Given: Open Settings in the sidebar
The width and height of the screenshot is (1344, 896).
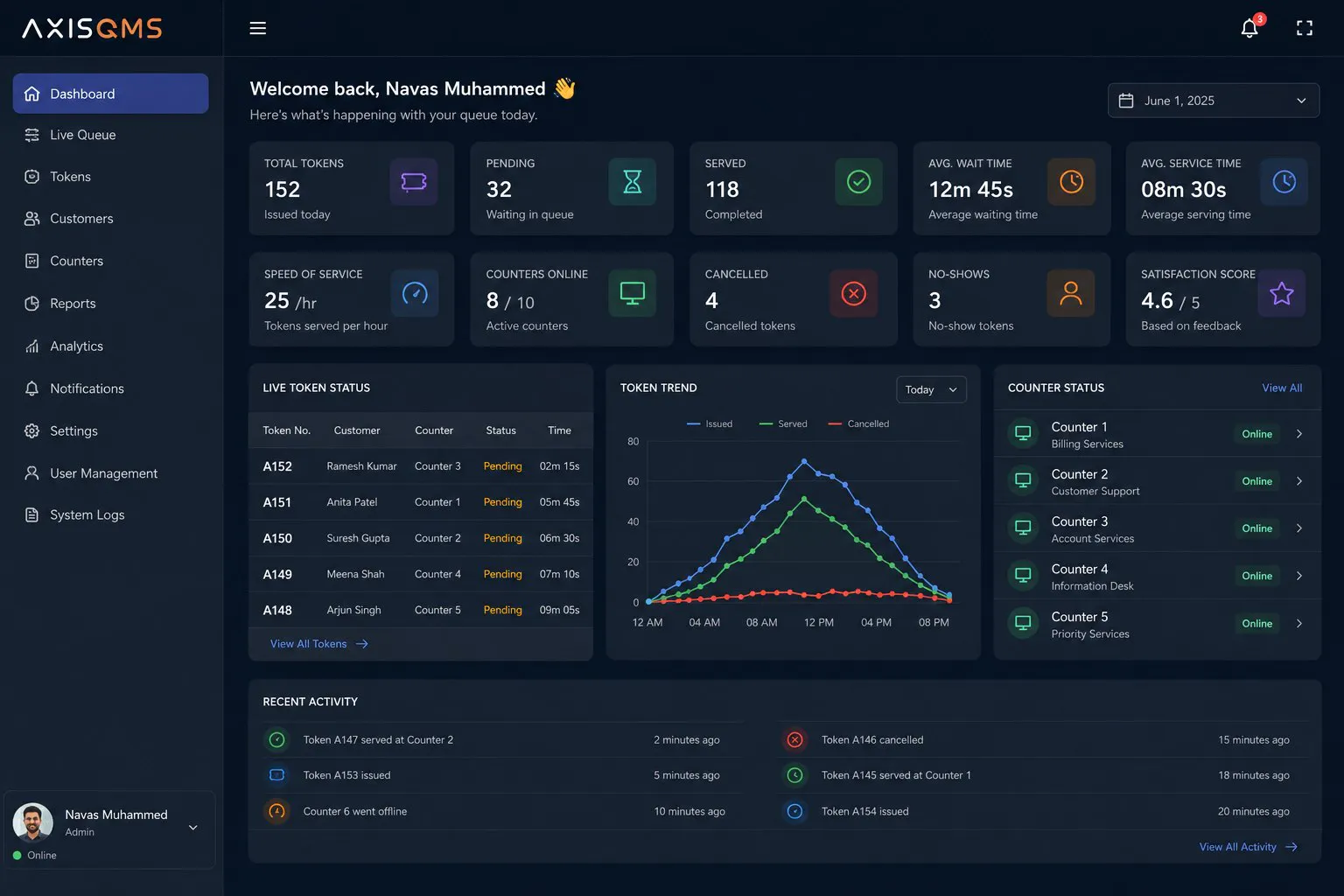Looking at the screenshot, I should tap(110, 431).
